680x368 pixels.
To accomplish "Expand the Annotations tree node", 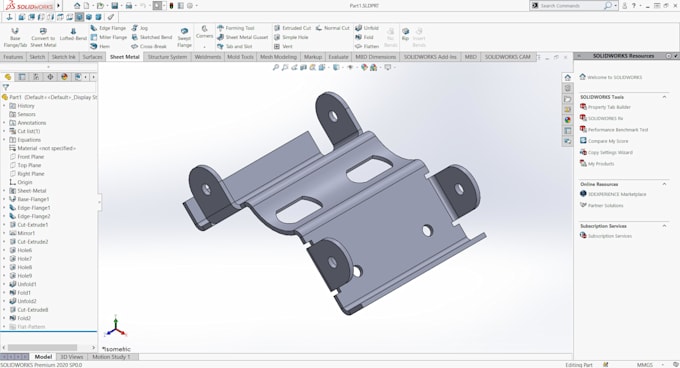I will click(5, 123).
